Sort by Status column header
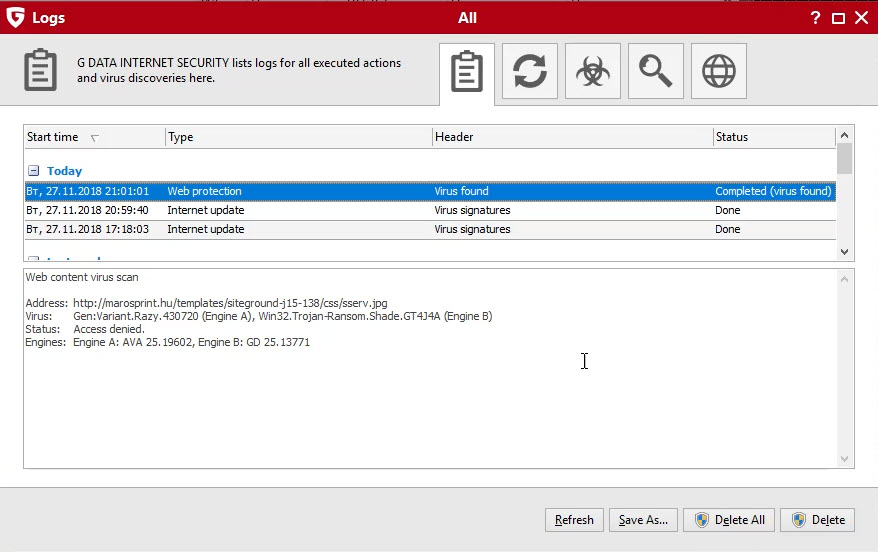Screen dimensions: 878x552 pos(774,137)
